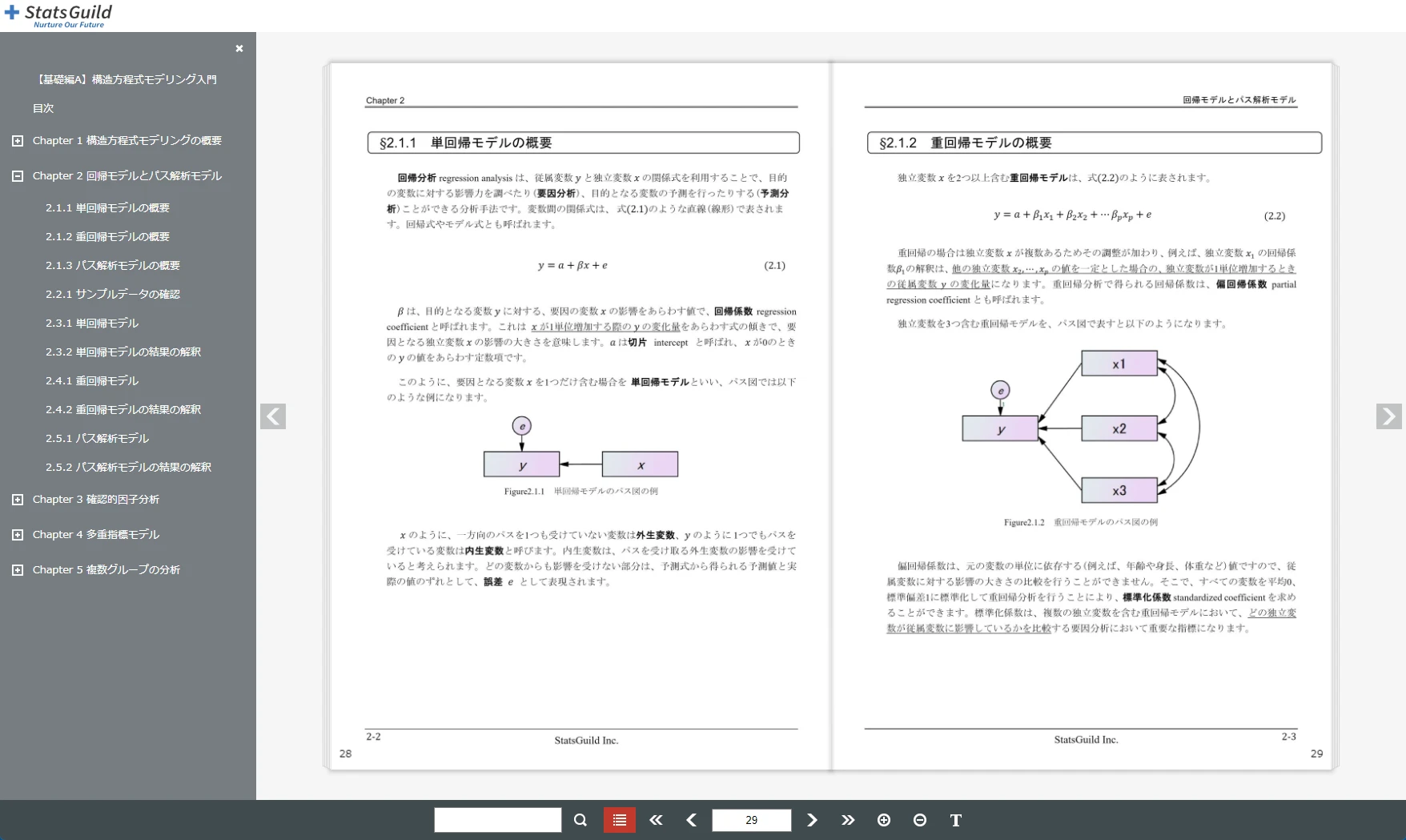The width and height of the screenshot is (1406, 840).
Task: Go to previous page with single left arrow icon
Action: (x=691, y=820)
